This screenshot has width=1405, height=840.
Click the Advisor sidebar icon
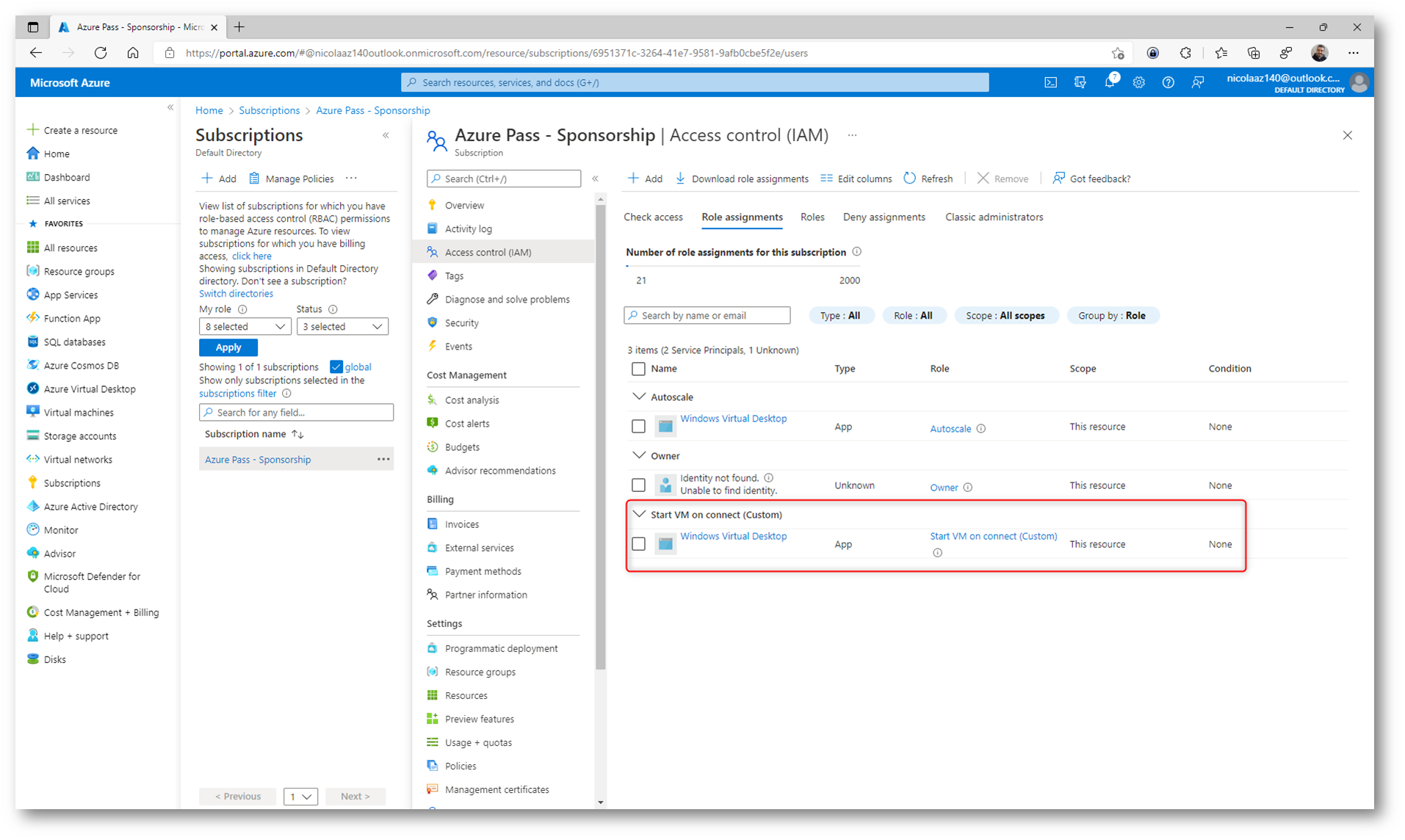(x=32, y=553)
